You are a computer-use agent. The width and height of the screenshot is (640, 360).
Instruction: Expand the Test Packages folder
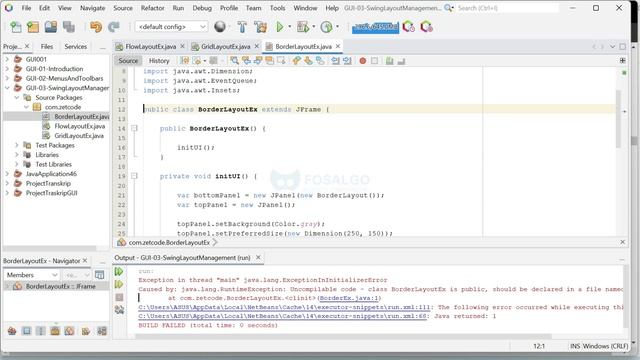pyautogui.click(x=17, y=145)
